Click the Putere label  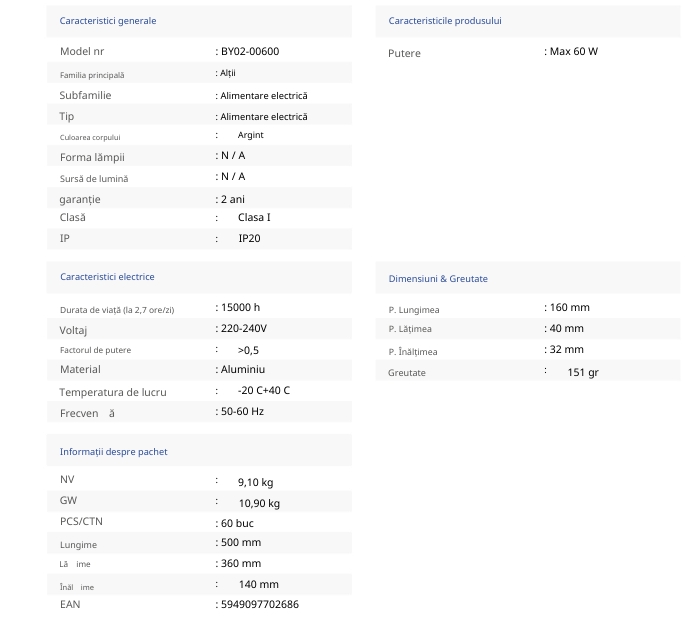coord(404,54)
